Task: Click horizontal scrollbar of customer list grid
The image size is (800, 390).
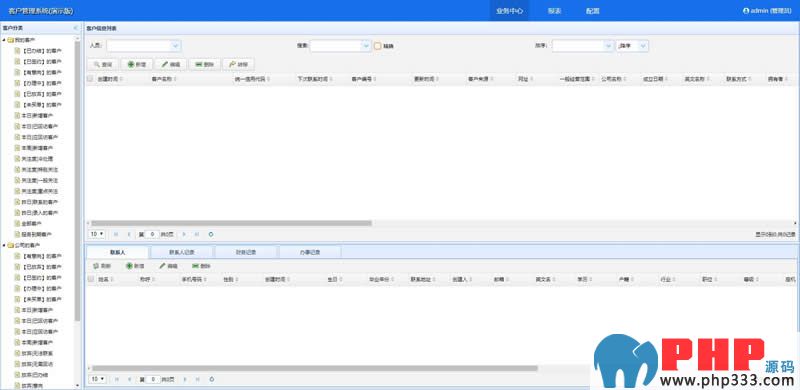Action: tap(232, 223)
